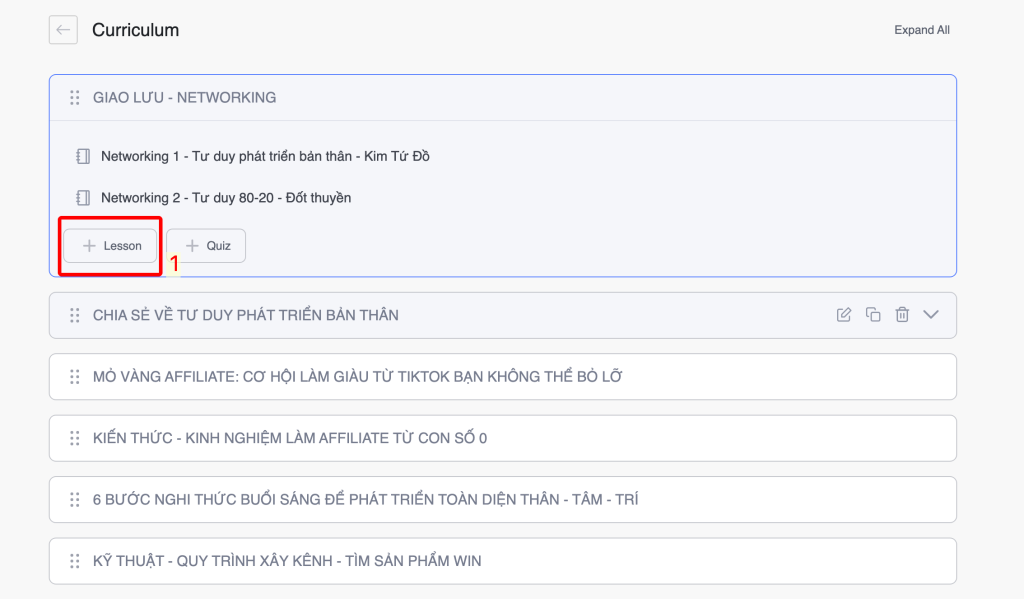Add a new Lesson to Networking section
The image size is (1024, 599).
[110, 246]
